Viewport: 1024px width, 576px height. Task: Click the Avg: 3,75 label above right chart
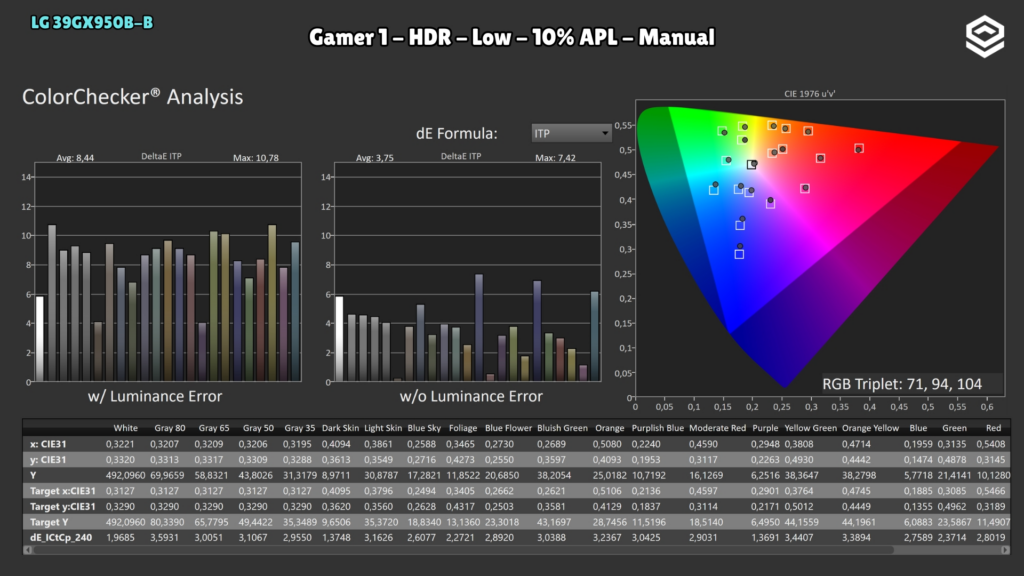(x=375, y=157)
